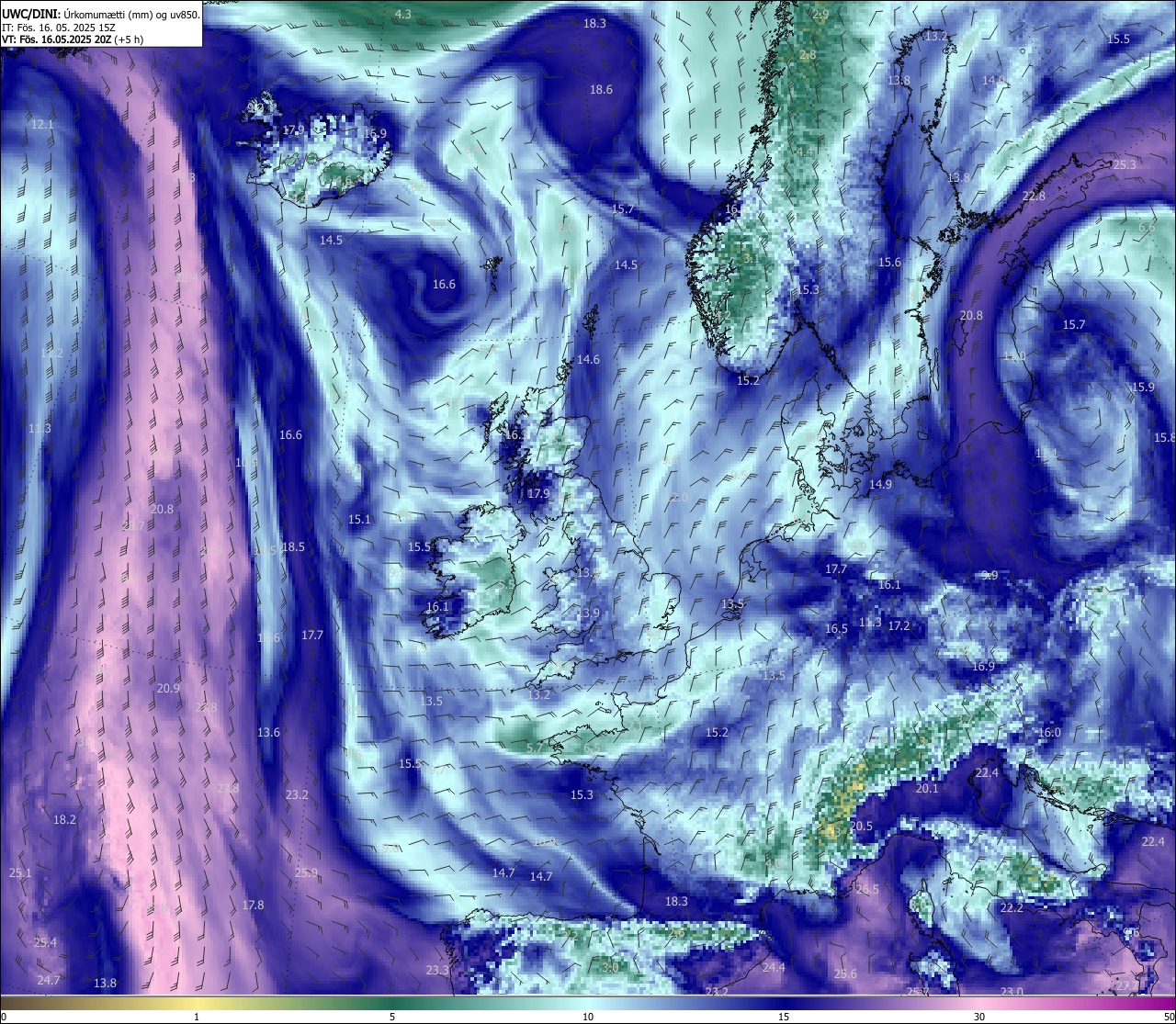Click the 15.8 value at the right edge
The width and height of the screenshot is (1176, 1024).
tap(1164, 436)
